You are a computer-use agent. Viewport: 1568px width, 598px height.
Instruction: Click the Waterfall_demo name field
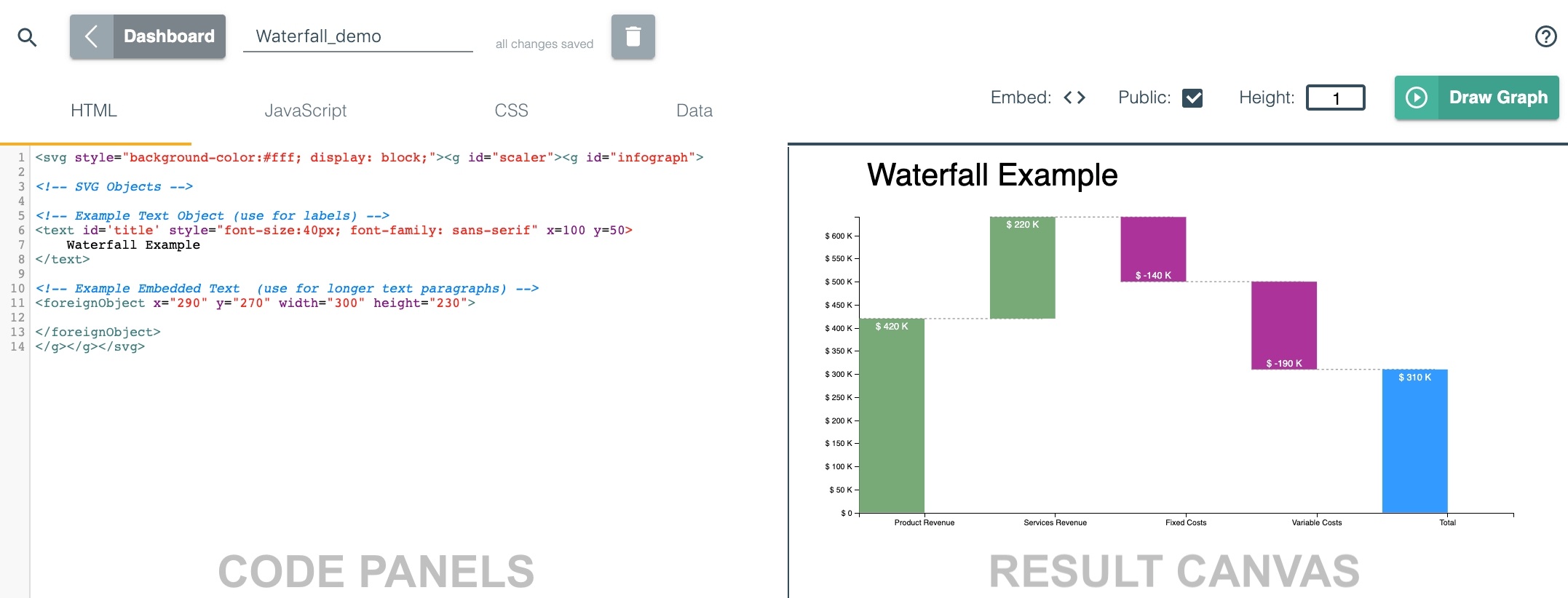[357, 36]
